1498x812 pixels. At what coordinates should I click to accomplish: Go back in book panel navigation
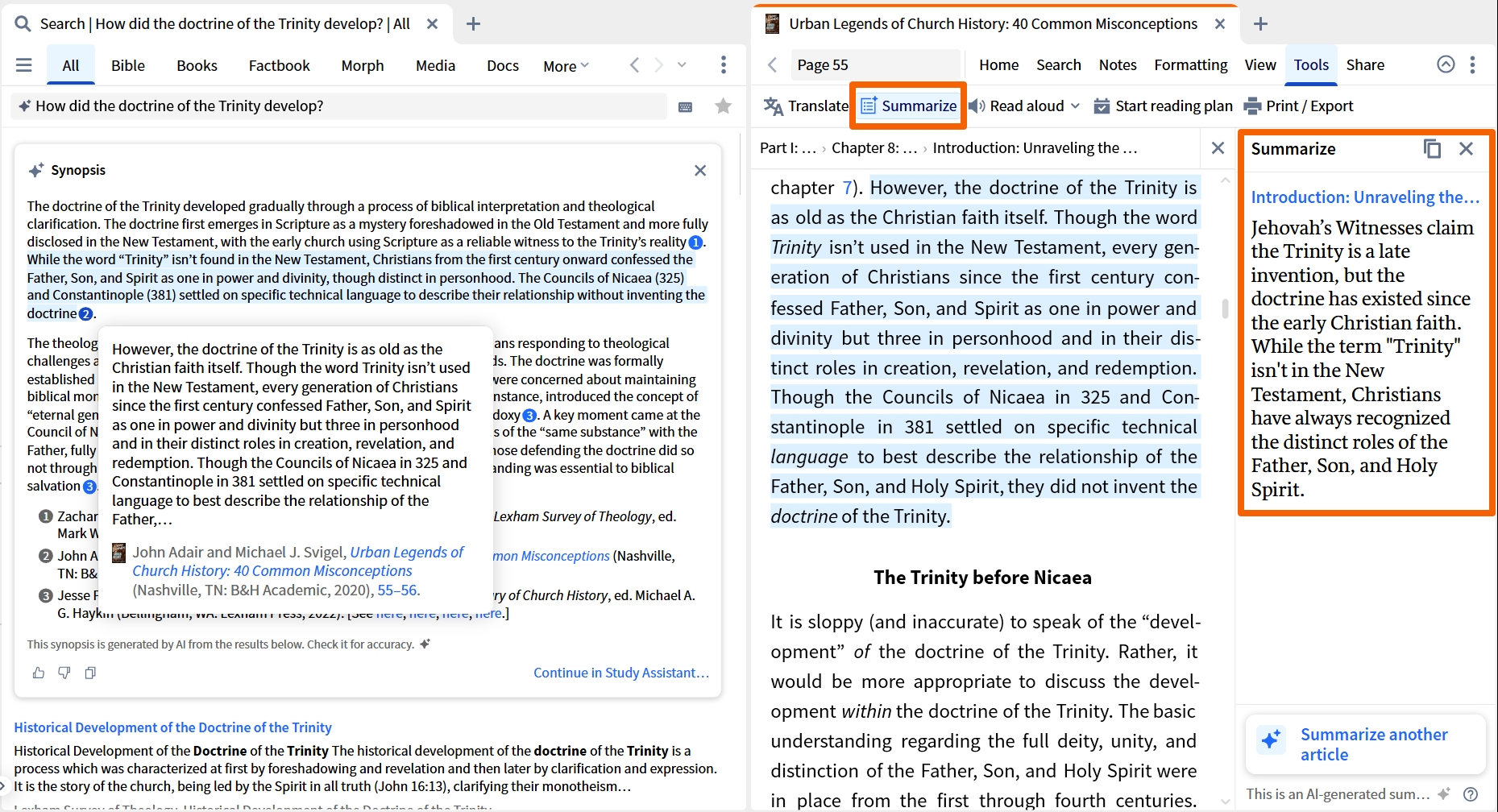point(772,65)
